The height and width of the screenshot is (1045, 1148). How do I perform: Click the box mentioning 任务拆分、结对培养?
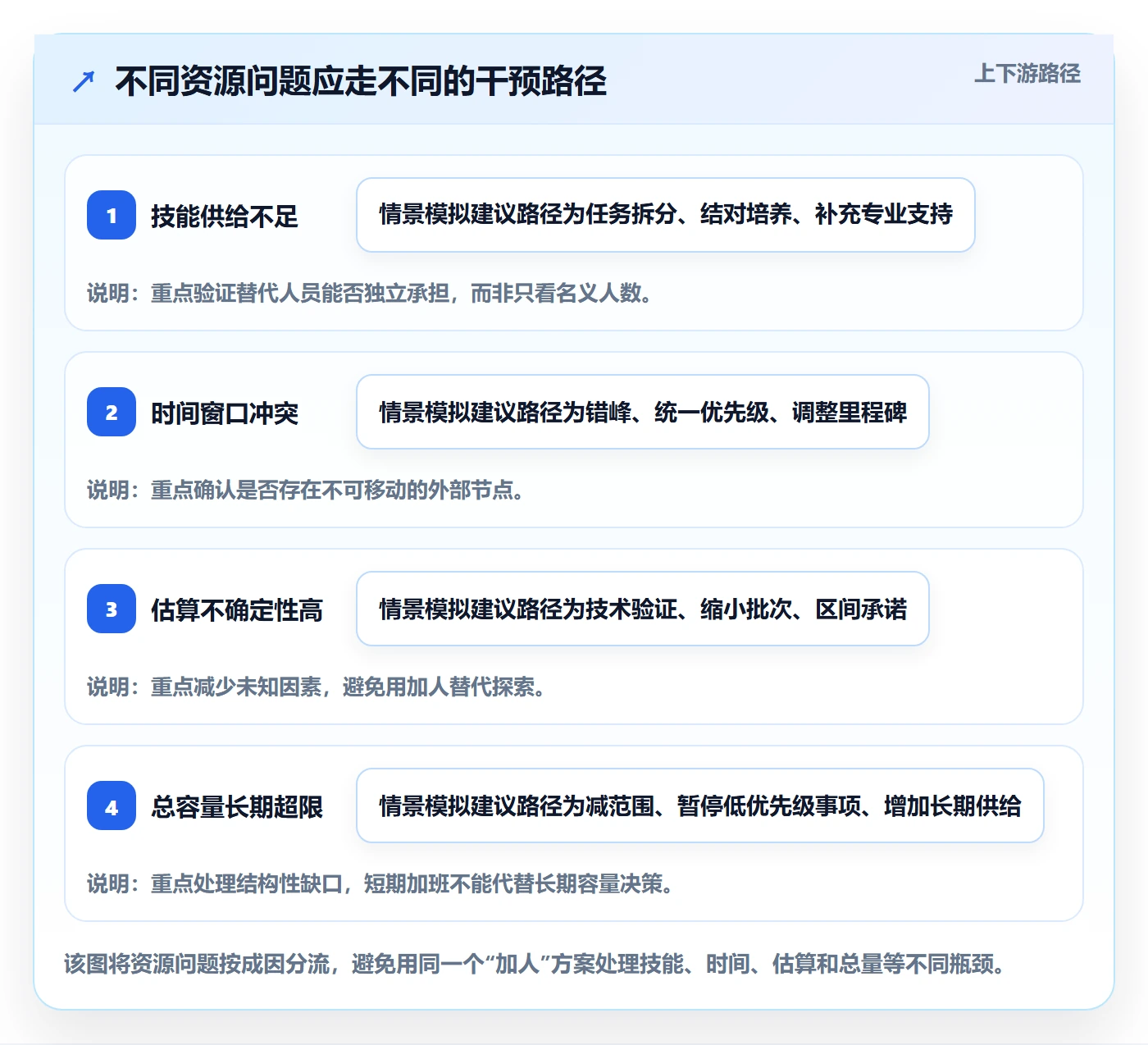click(x=666, y=215)
